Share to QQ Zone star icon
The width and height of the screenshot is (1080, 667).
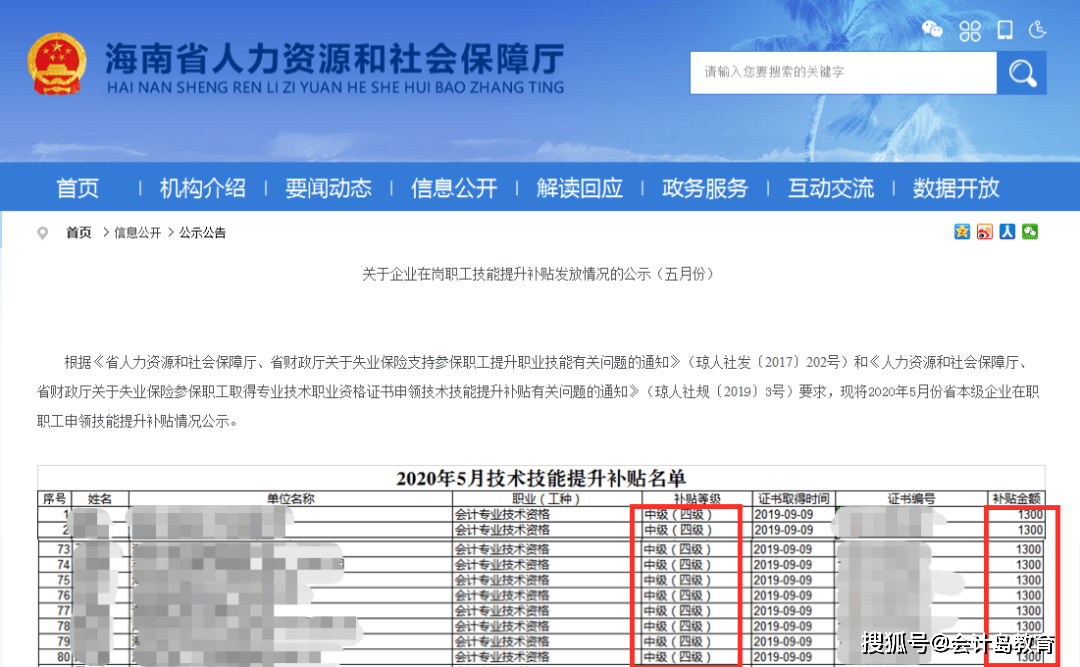pos(962,232)
